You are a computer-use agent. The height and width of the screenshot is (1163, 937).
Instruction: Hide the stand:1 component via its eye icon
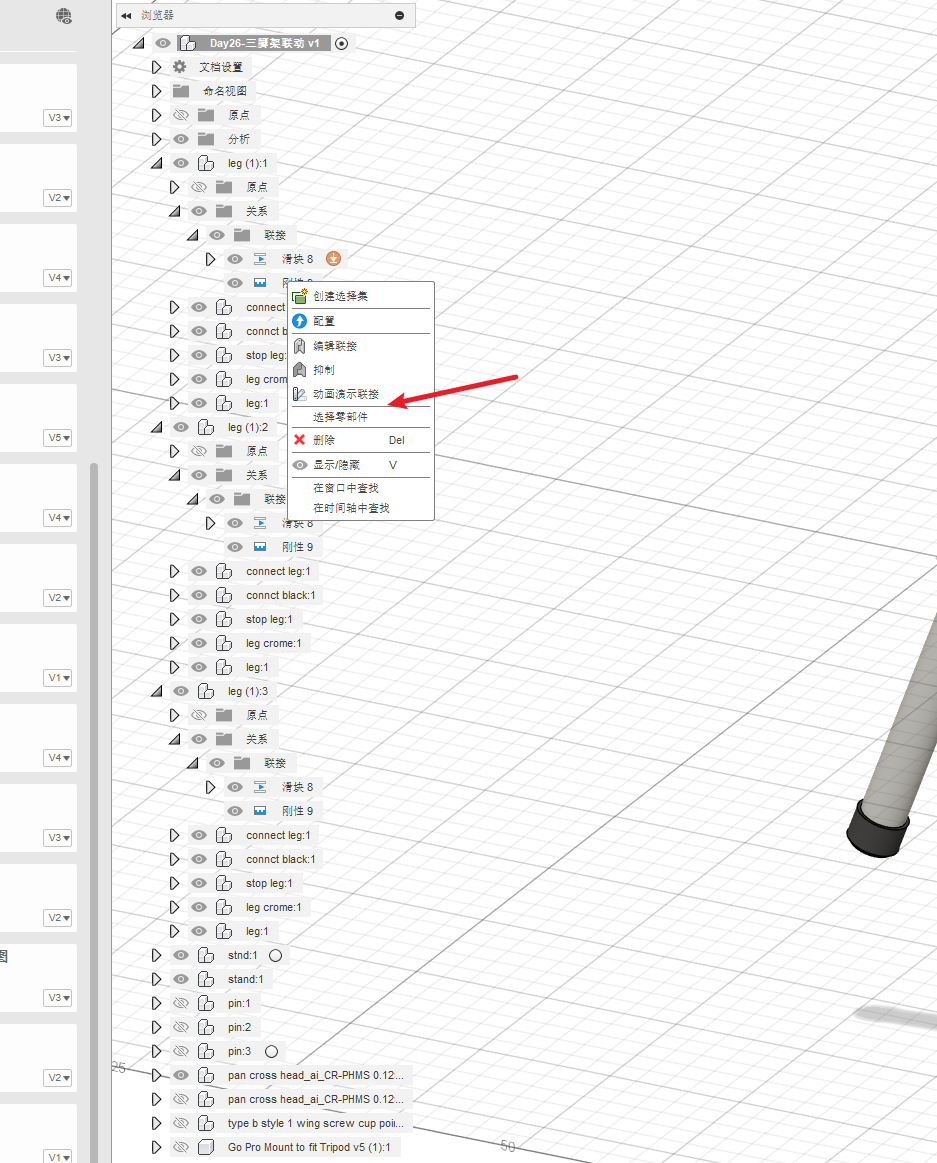[x=180, y=979]
